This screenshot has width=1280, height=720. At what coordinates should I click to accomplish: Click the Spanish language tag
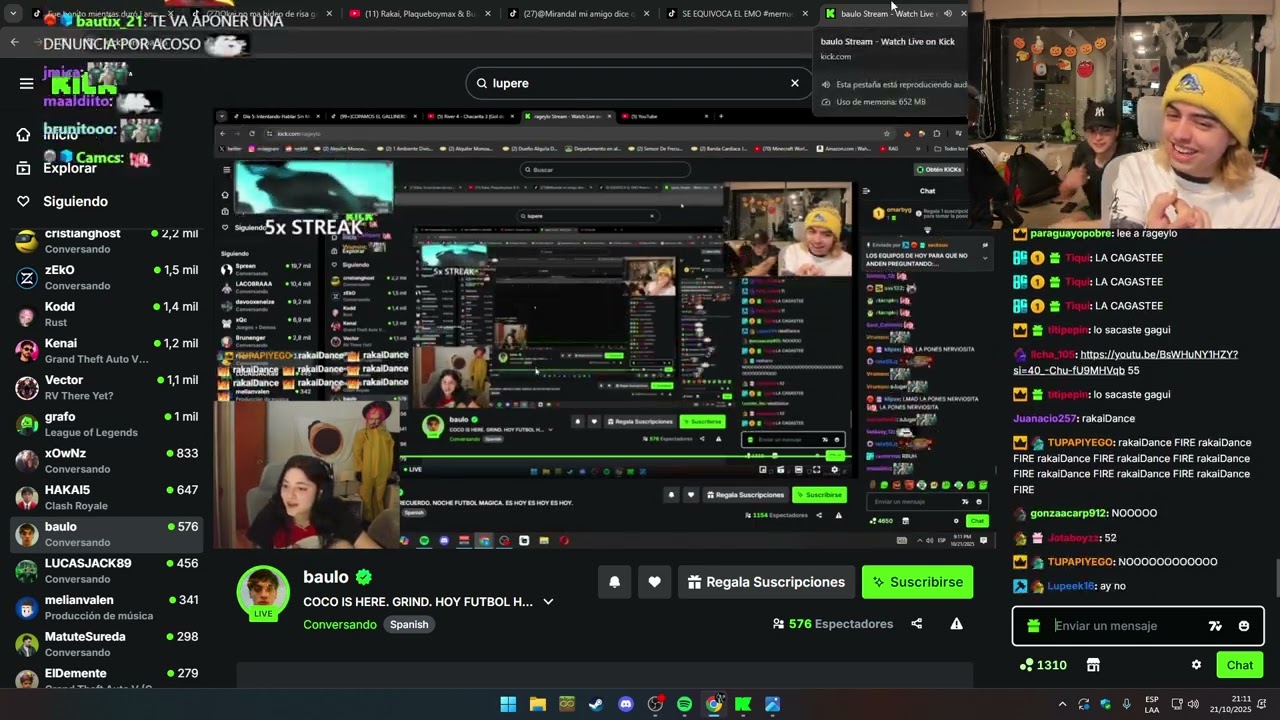pyautogui.click(x=409, y=624)
